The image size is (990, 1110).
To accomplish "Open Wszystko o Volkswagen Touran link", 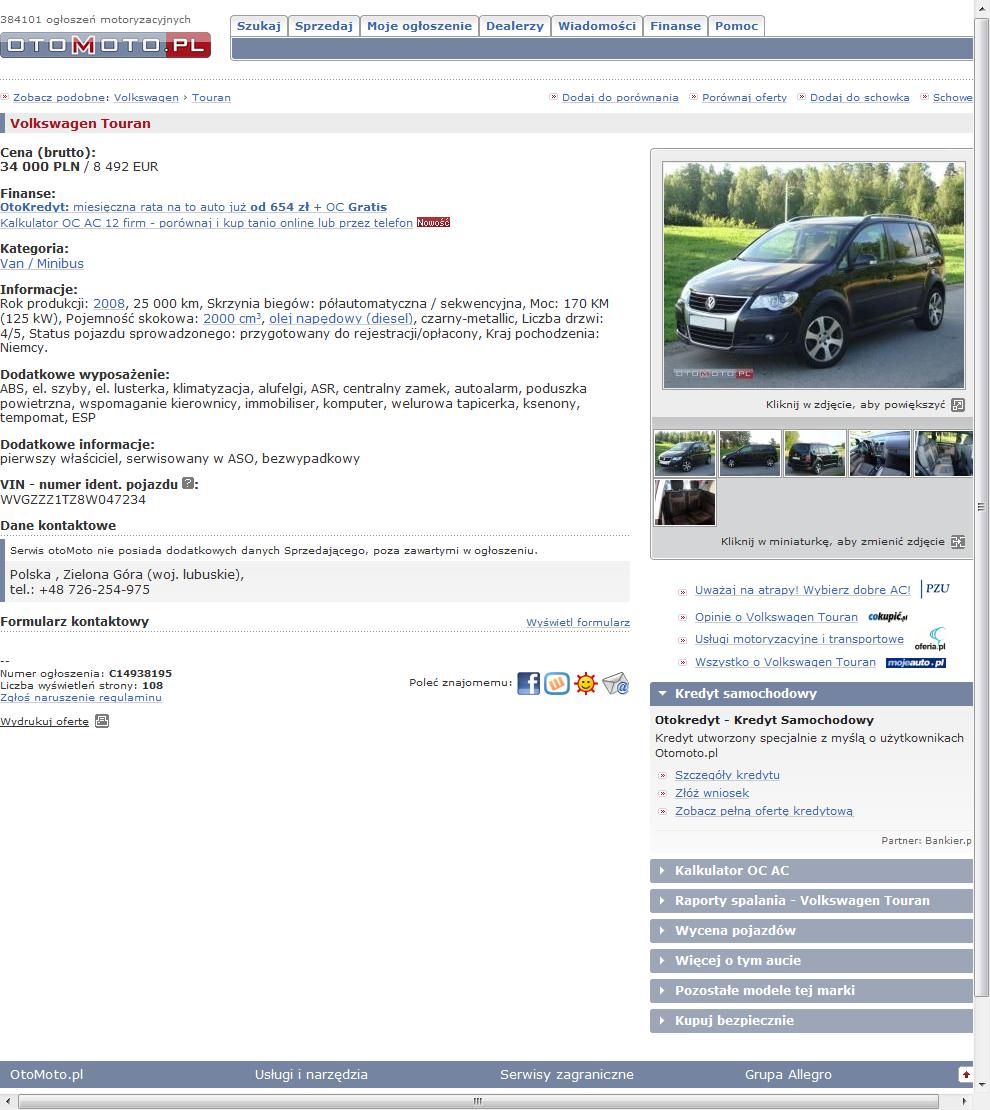I will [x=785, y=662].
